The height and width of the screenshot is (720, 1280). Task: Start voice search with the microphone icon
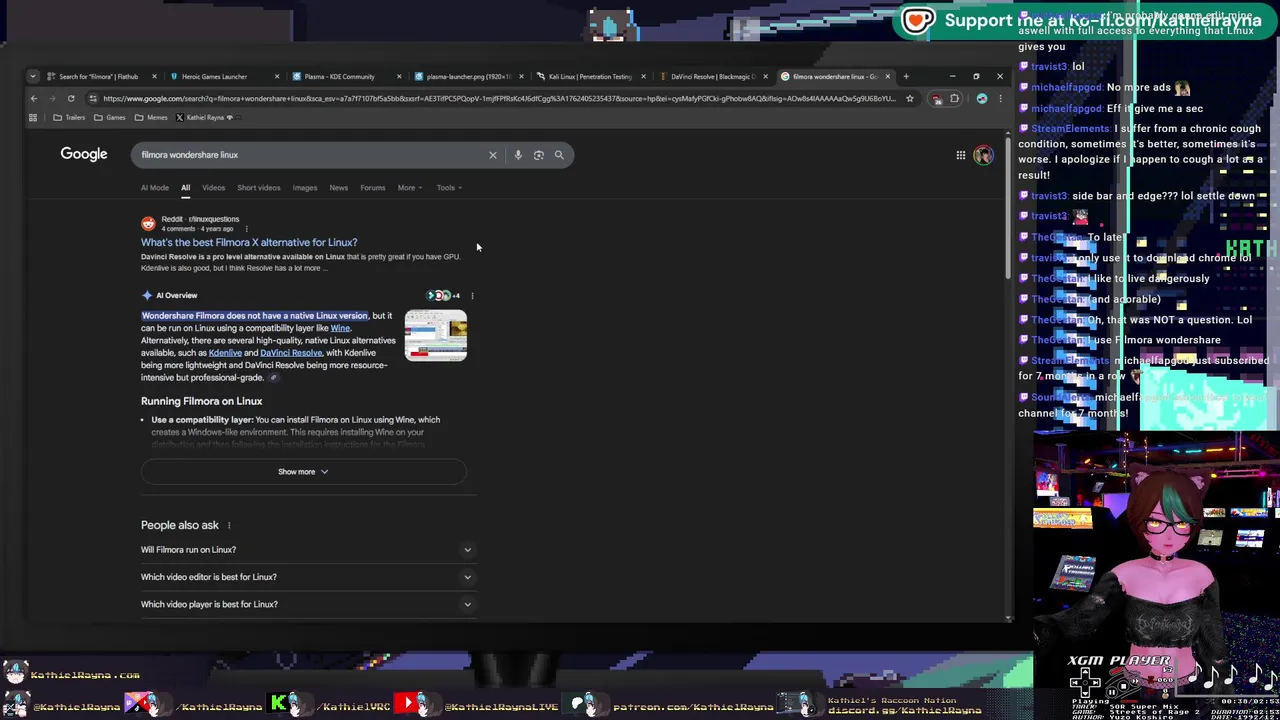(517, 155)
